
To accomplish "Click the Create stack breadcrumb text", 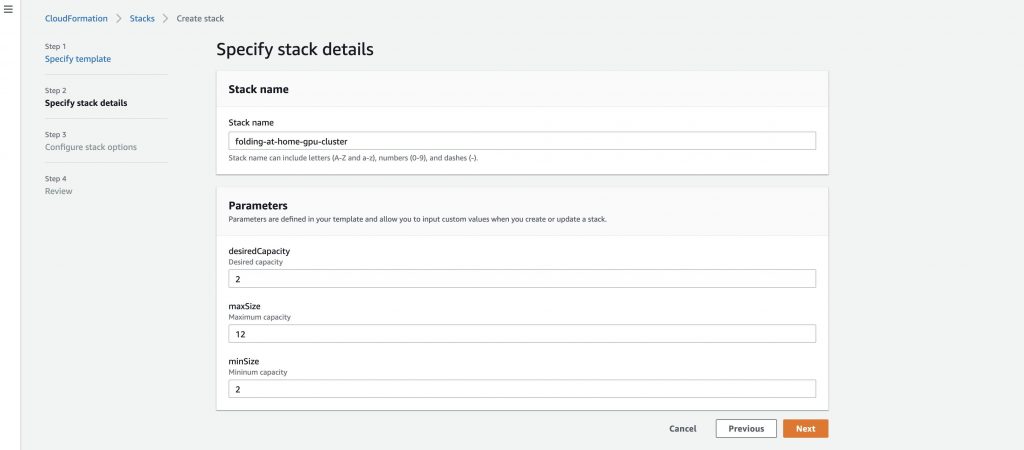I will click(x=200, y=18).
